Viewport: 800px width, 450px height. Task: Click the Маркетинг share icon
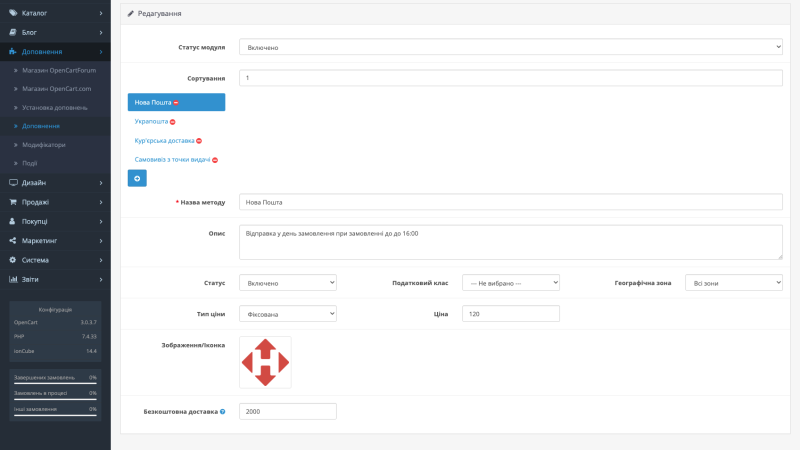13,240
